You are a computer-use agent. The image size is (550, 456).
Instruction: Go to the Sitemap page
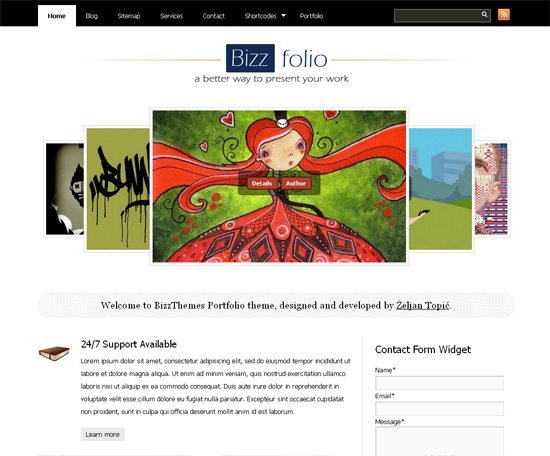(129, 16)
